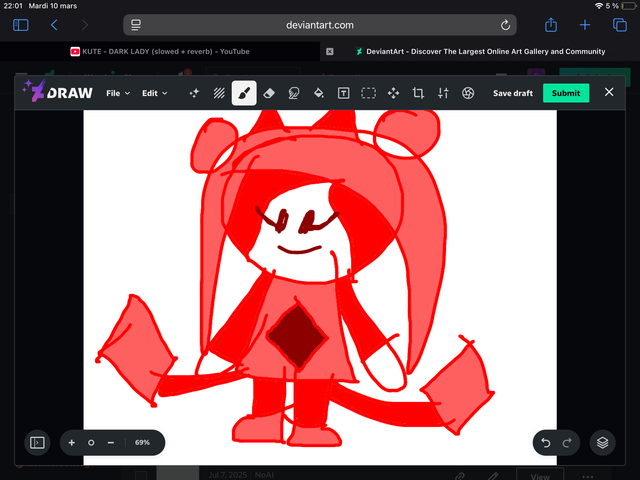The image size is (640, 480).
Task: Activate the rectangular selection tool
Action: (368, 93)
